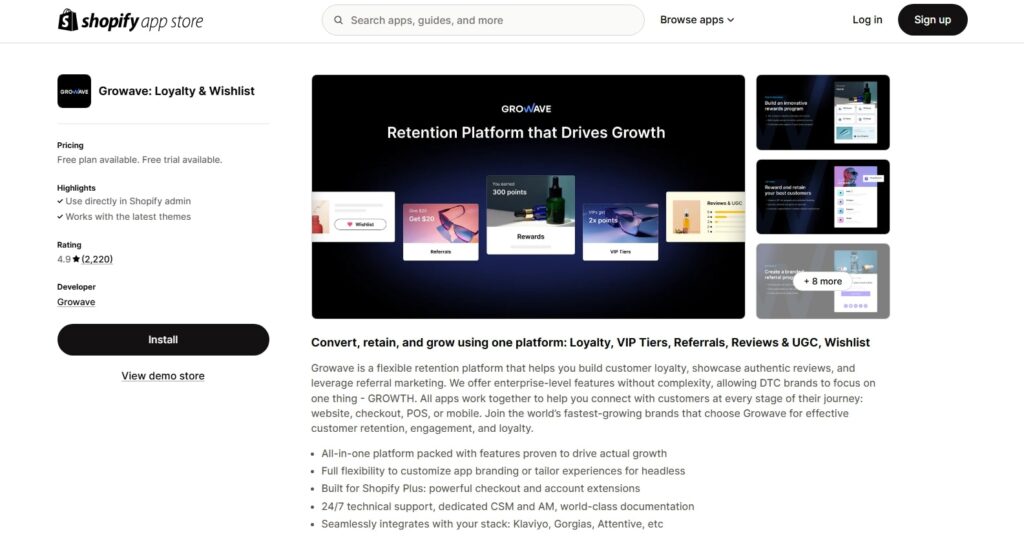The height and width of the screenshot is (554, 1024).
Task: Open the main Retention Platform hero image
Action: coord(528,197)
